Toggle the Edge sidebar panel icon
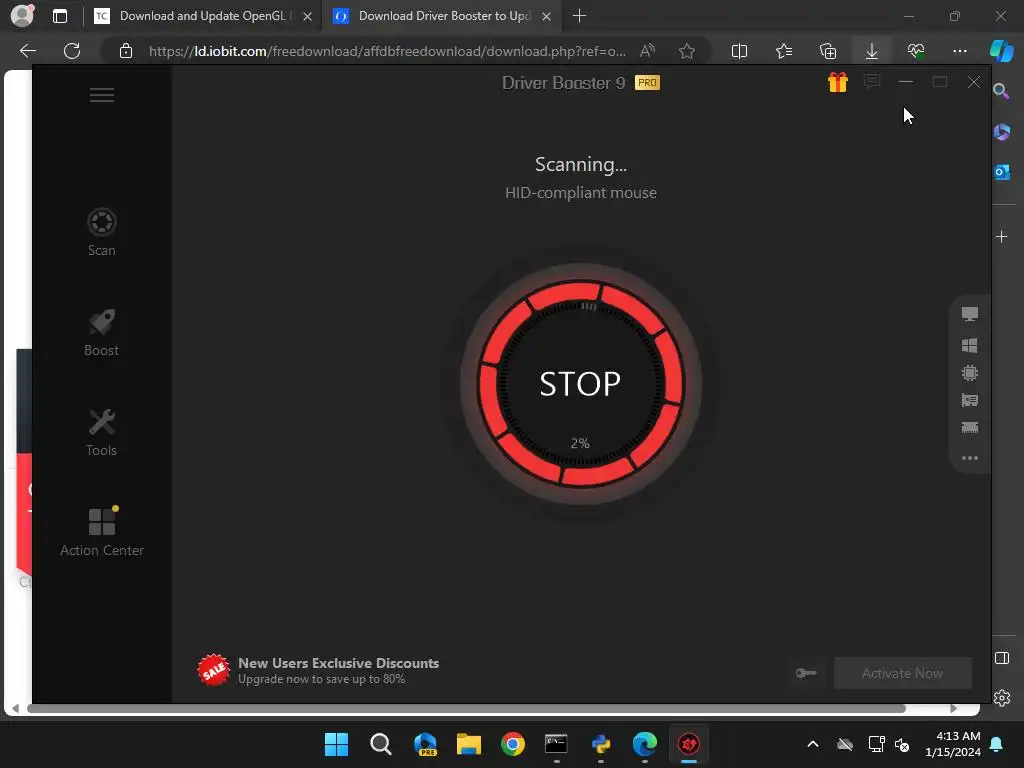Viewport: 1024px width, 768px height. pyautogui.click(x=1002, y=658)
